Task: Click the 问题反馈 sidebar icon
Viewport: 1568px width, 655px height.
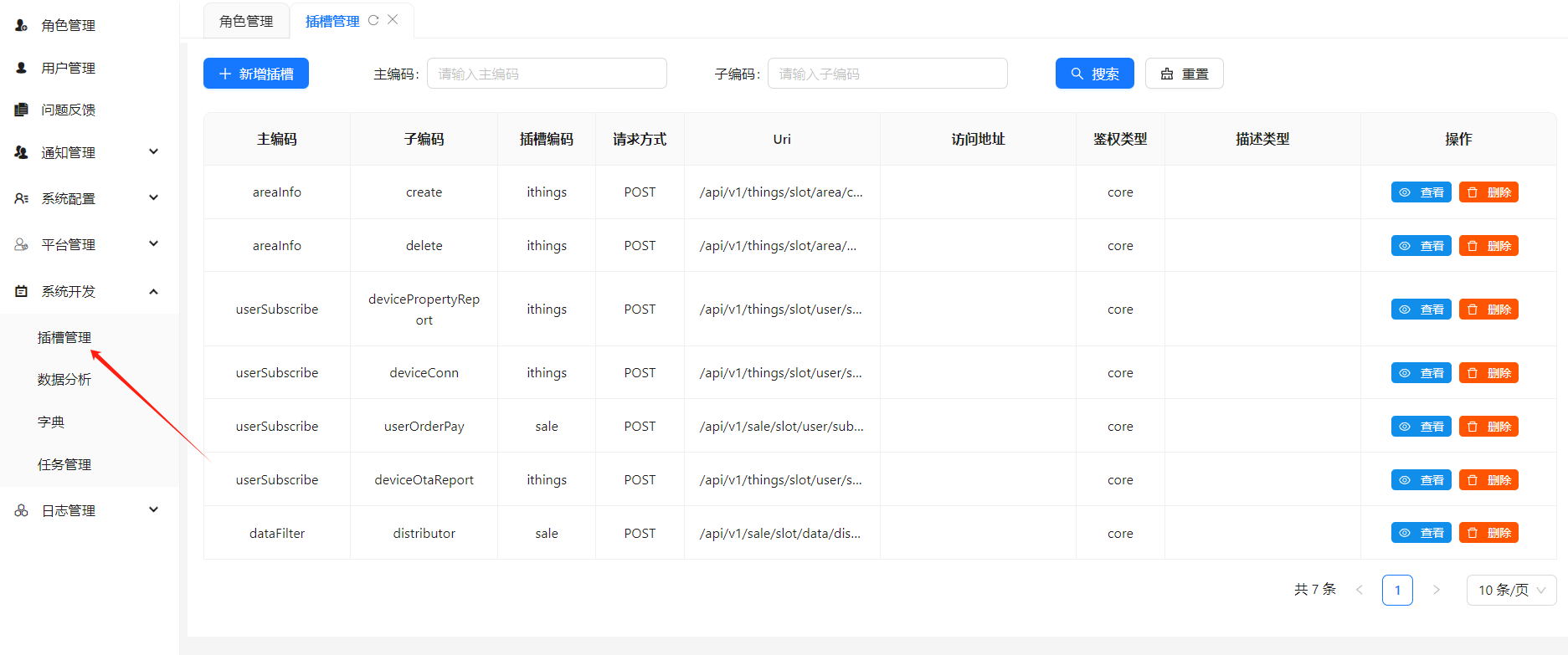Action: point(22,110)
